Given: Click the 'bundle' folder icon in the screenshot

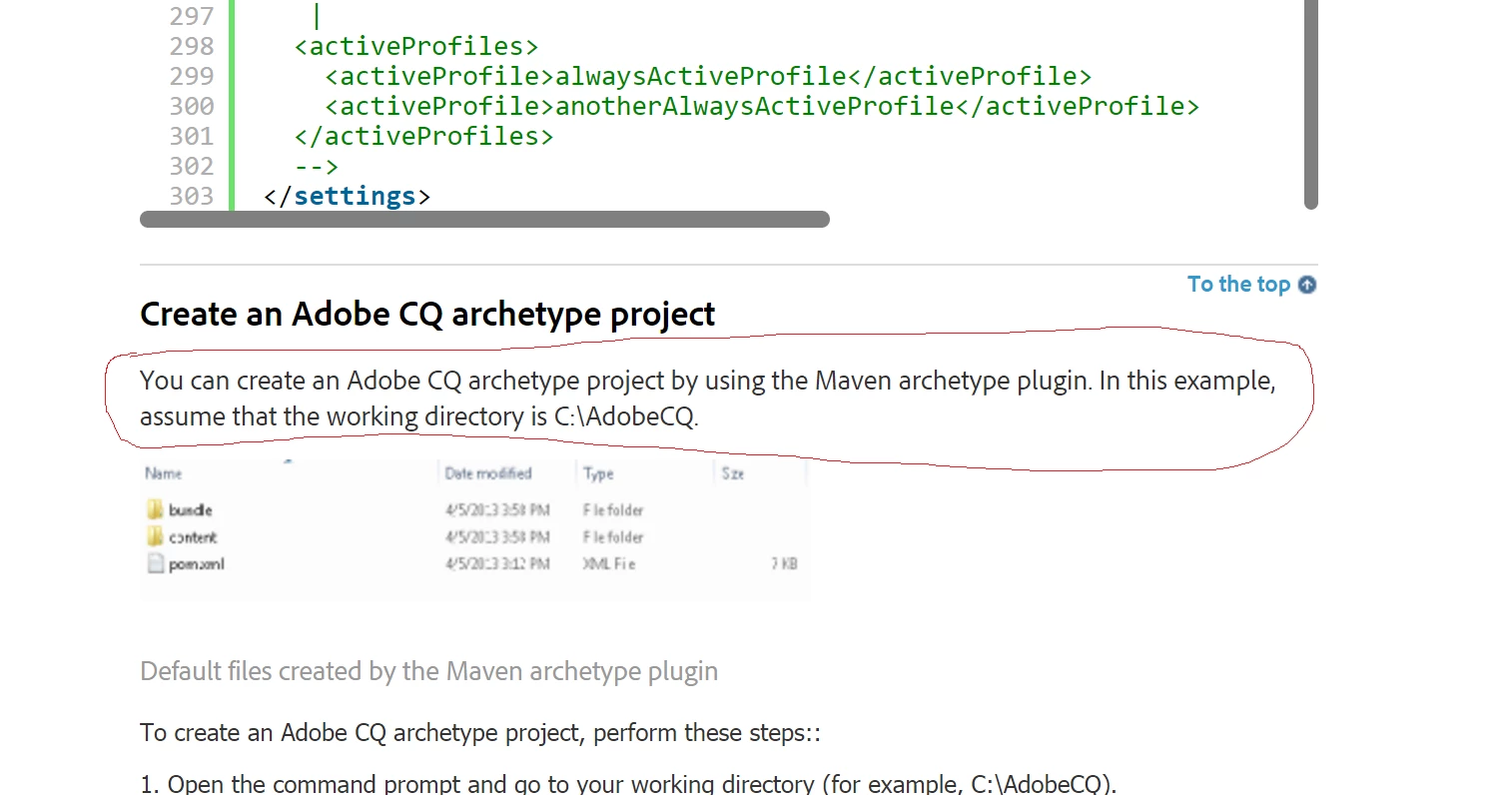Looking at the screenshot, I should [155, 509].
